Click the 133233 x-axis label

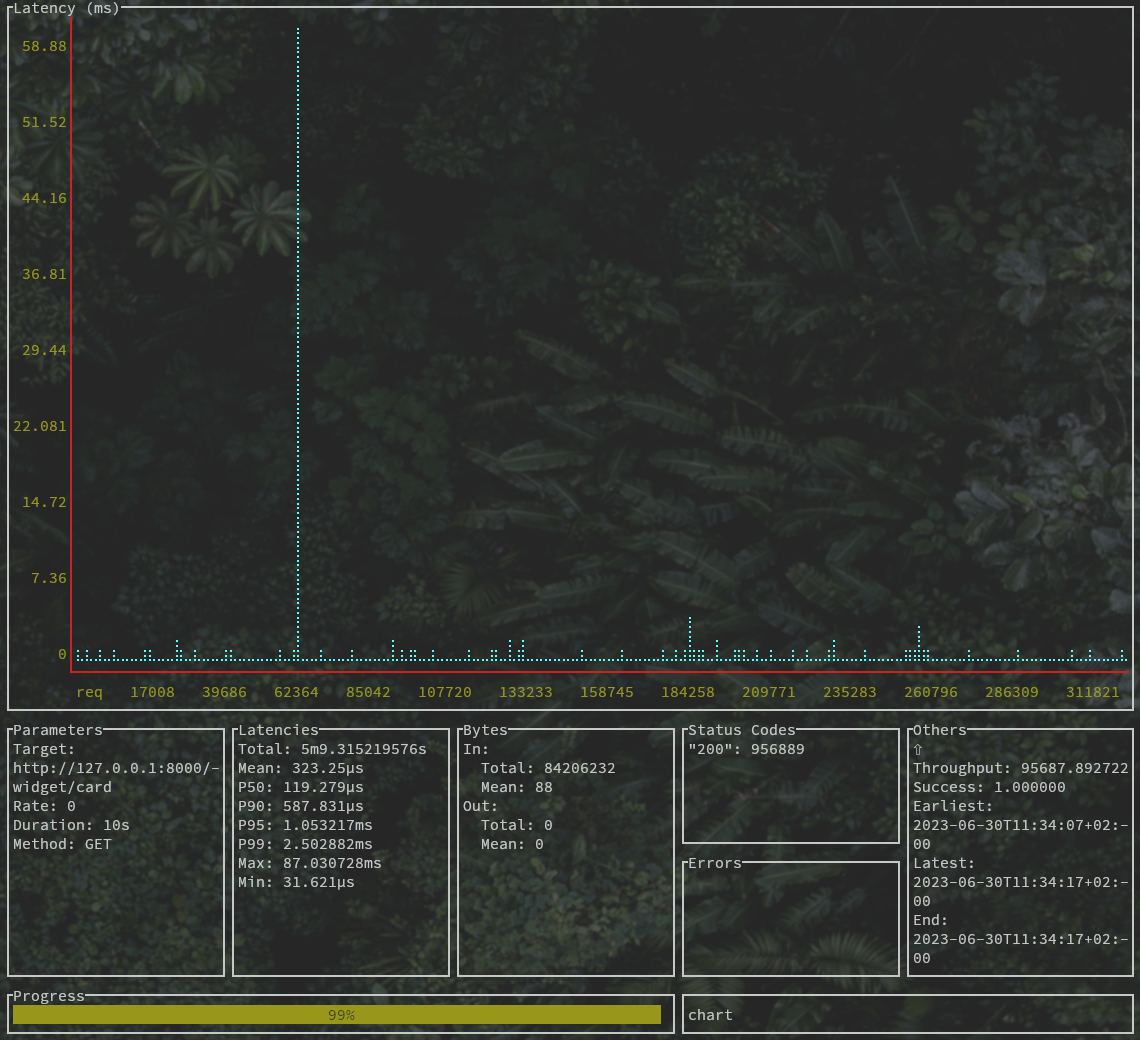pos(526,692)
